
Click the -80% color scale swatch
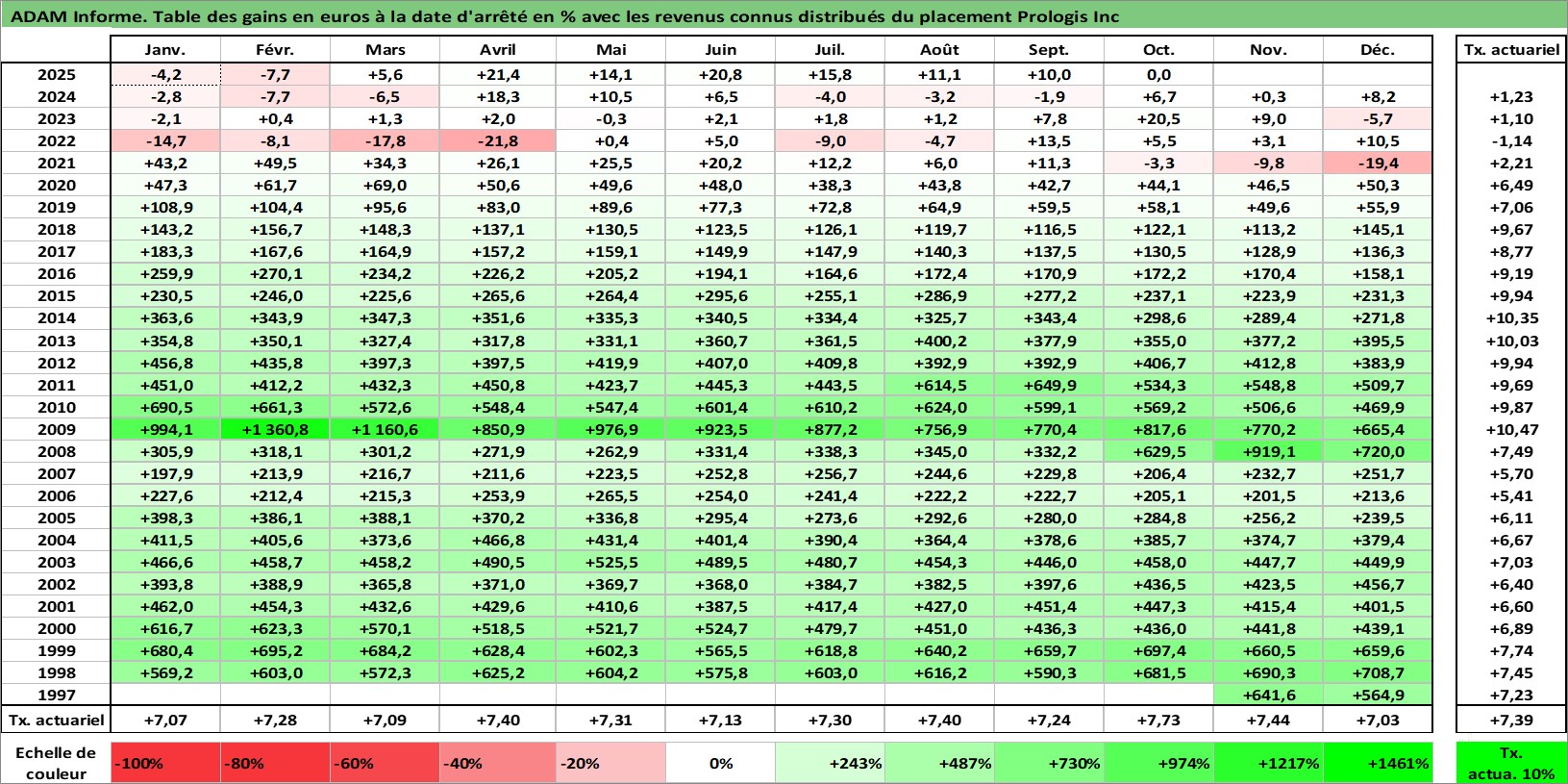(276, 763)
